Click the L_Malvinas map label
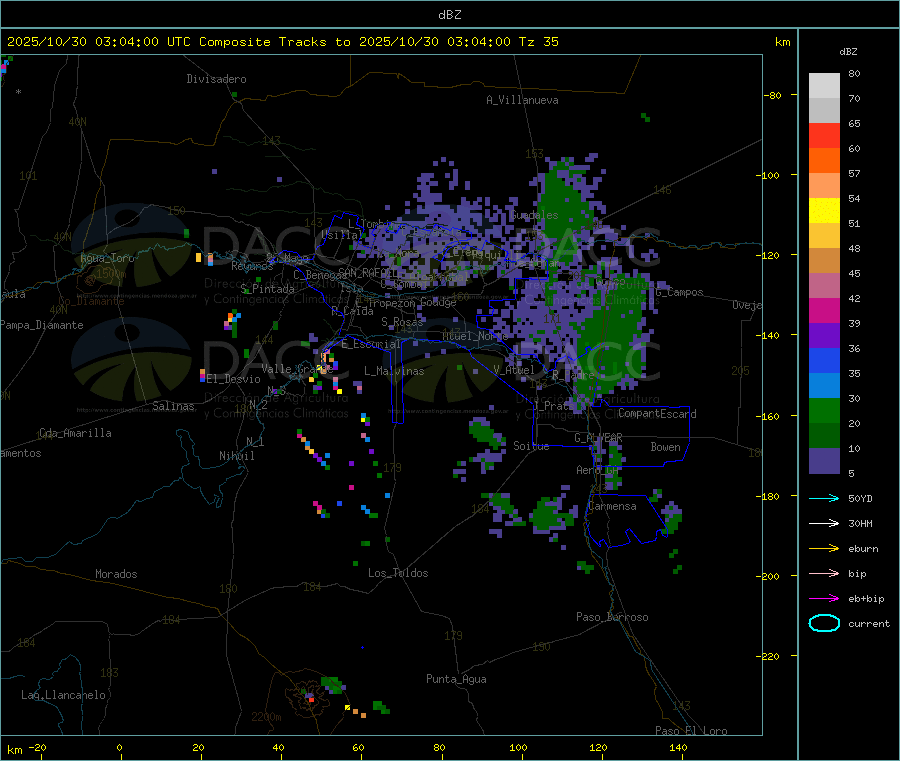900x761 pixels. point(394,371)
